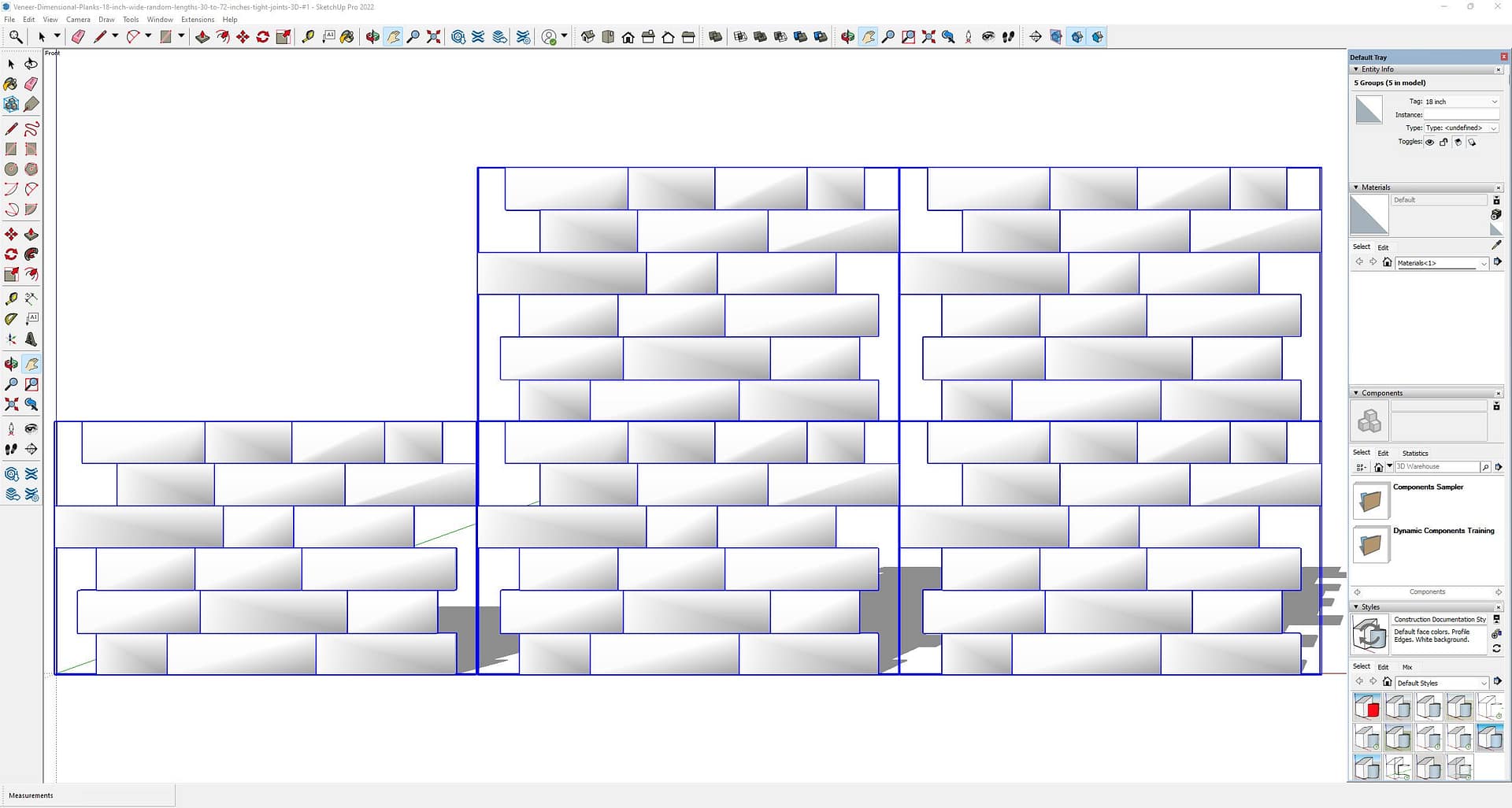Click the Zoom Extents icon in top toolbar

(x=433, y=37)
